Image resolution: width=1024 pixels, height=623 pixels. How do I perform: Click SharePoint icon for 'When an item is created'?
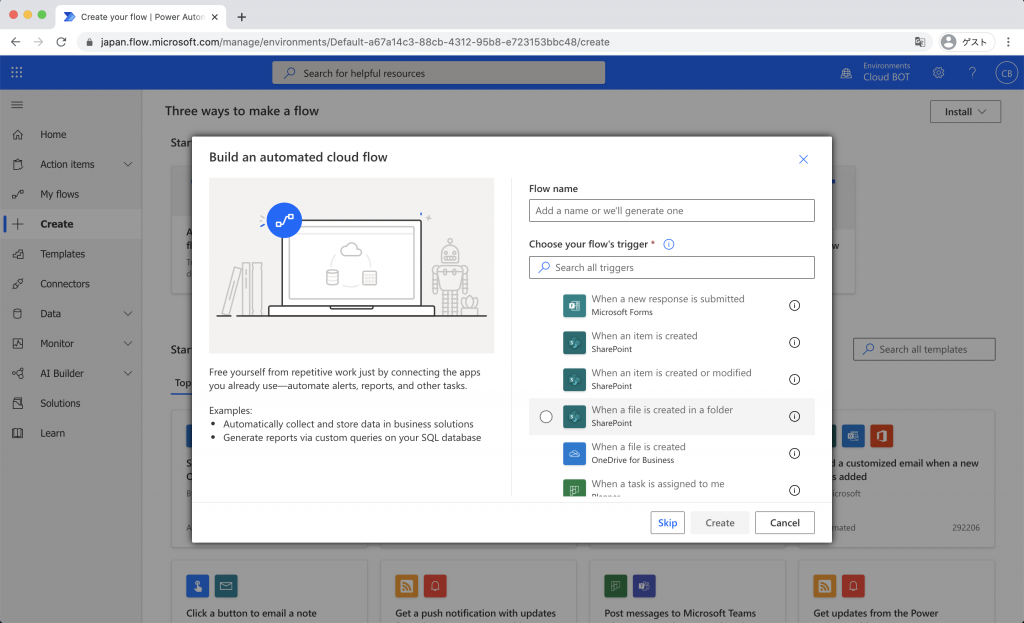pos(574,342)
